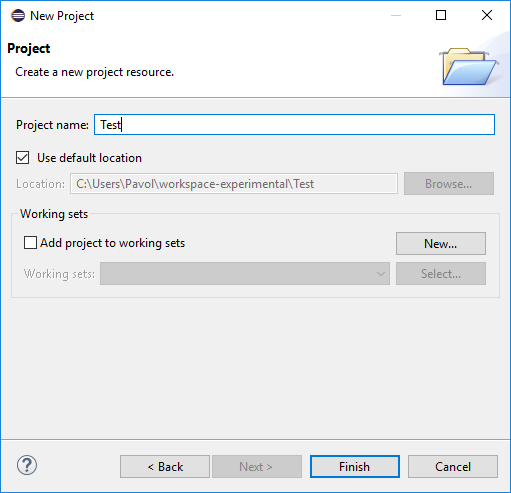The height and width of the screenshot is (493, 511).
Task: Click the disabled Next > button
Action: [x=257, y=467]
